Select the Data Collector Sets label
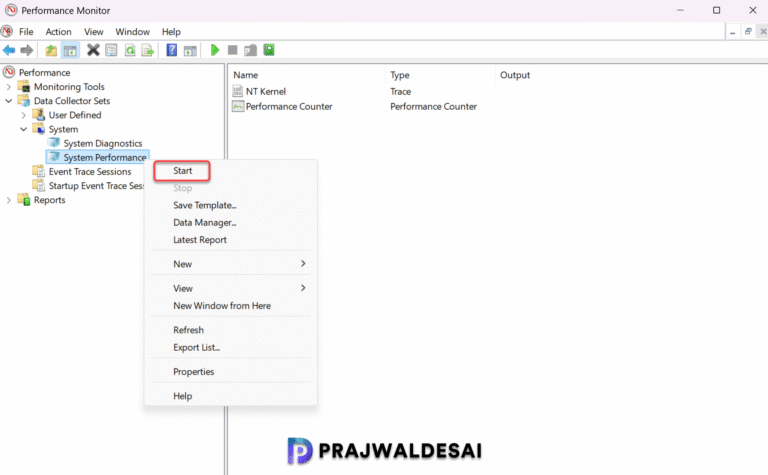The height and width of the screenshot is (475, 768). 72,101
